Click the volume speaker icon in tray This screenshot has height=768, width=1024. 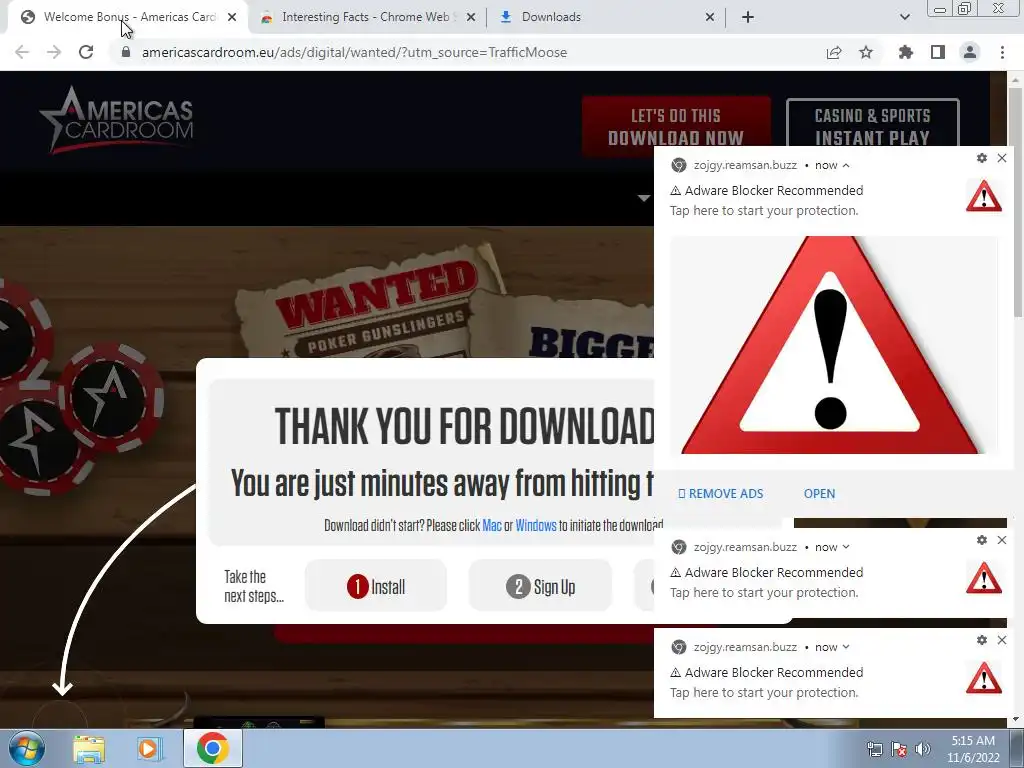point(923,749)
